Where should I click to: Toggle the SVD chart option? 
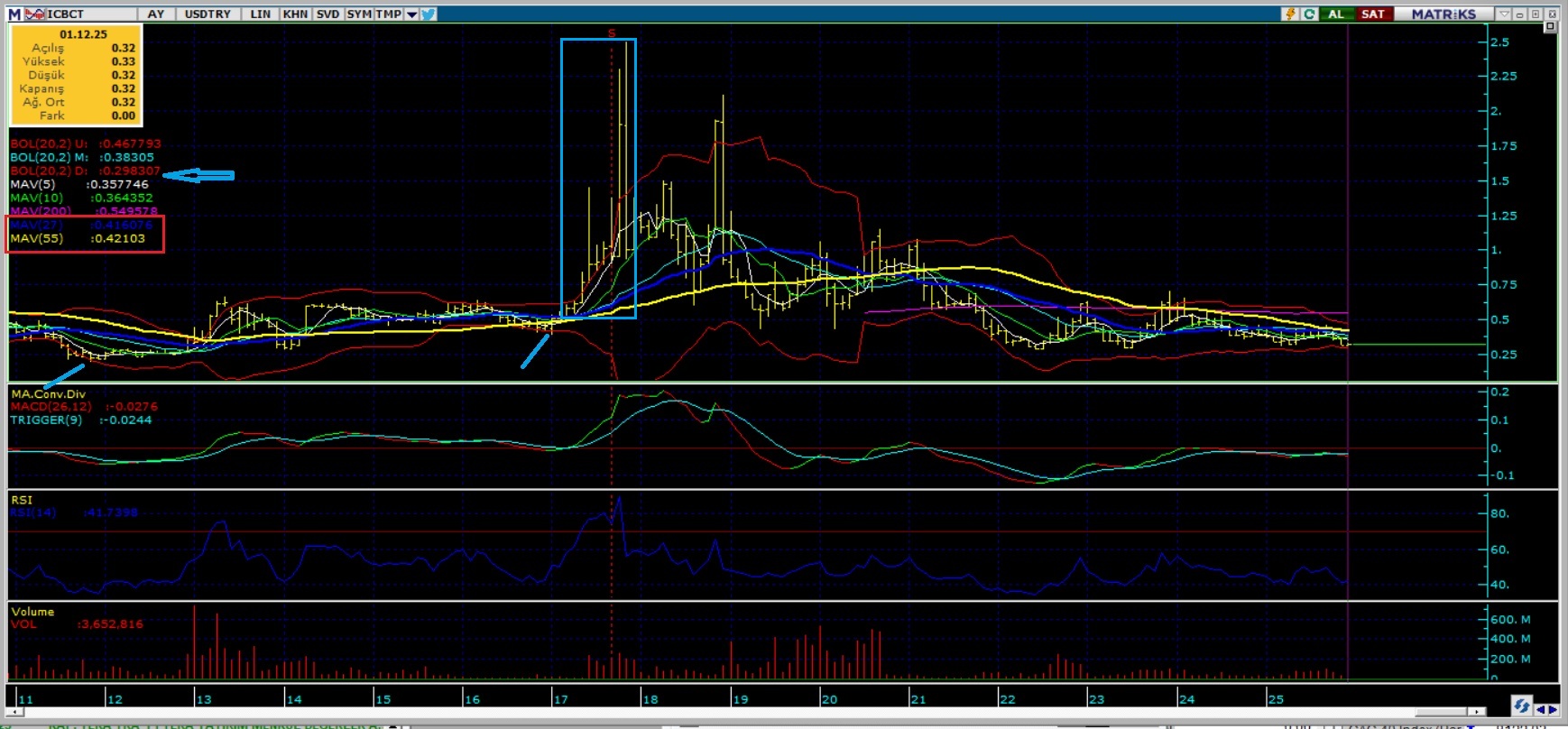pyautogui.click(x=327, y=14)
